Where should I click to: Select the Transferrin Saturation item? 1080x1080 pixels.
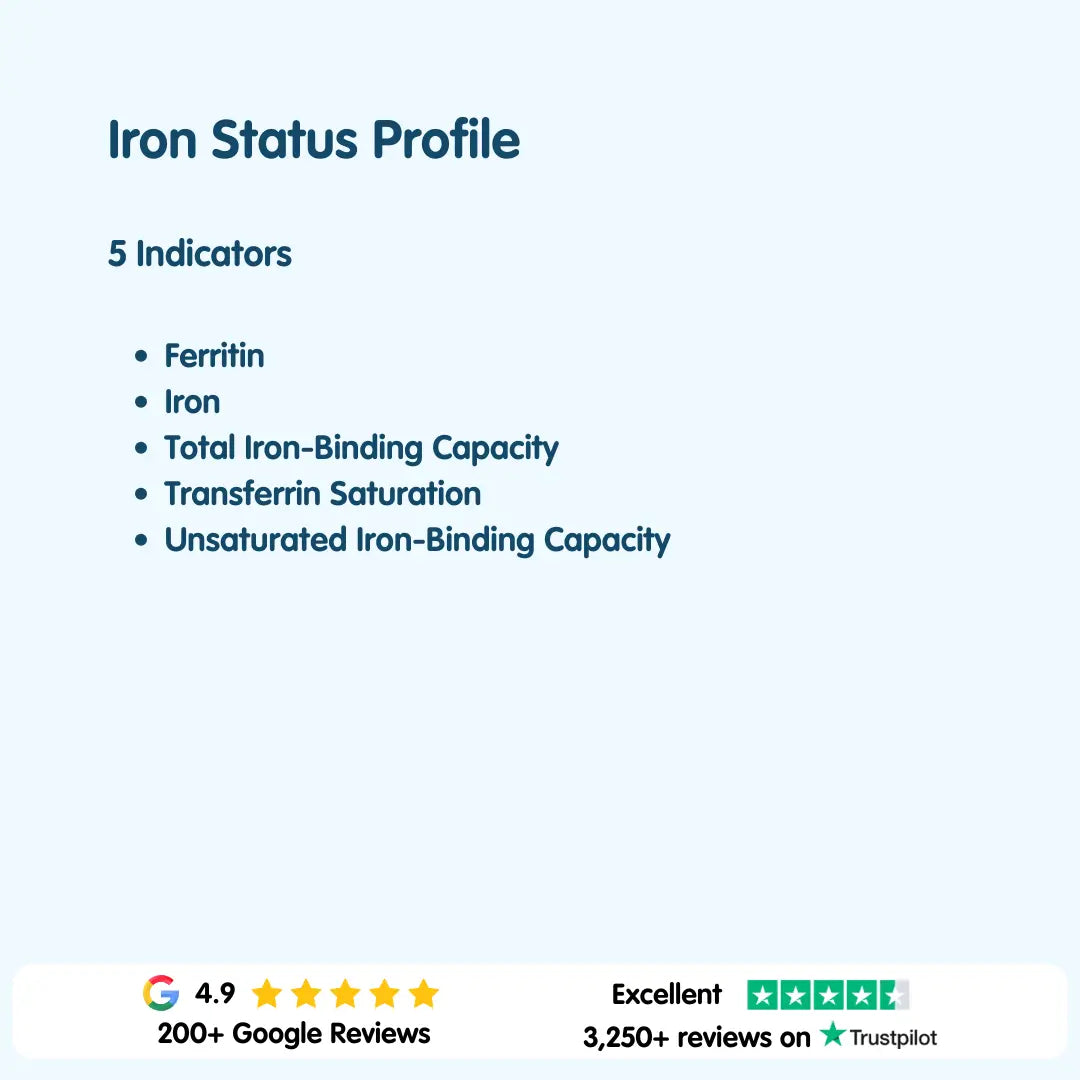(322, 494)
